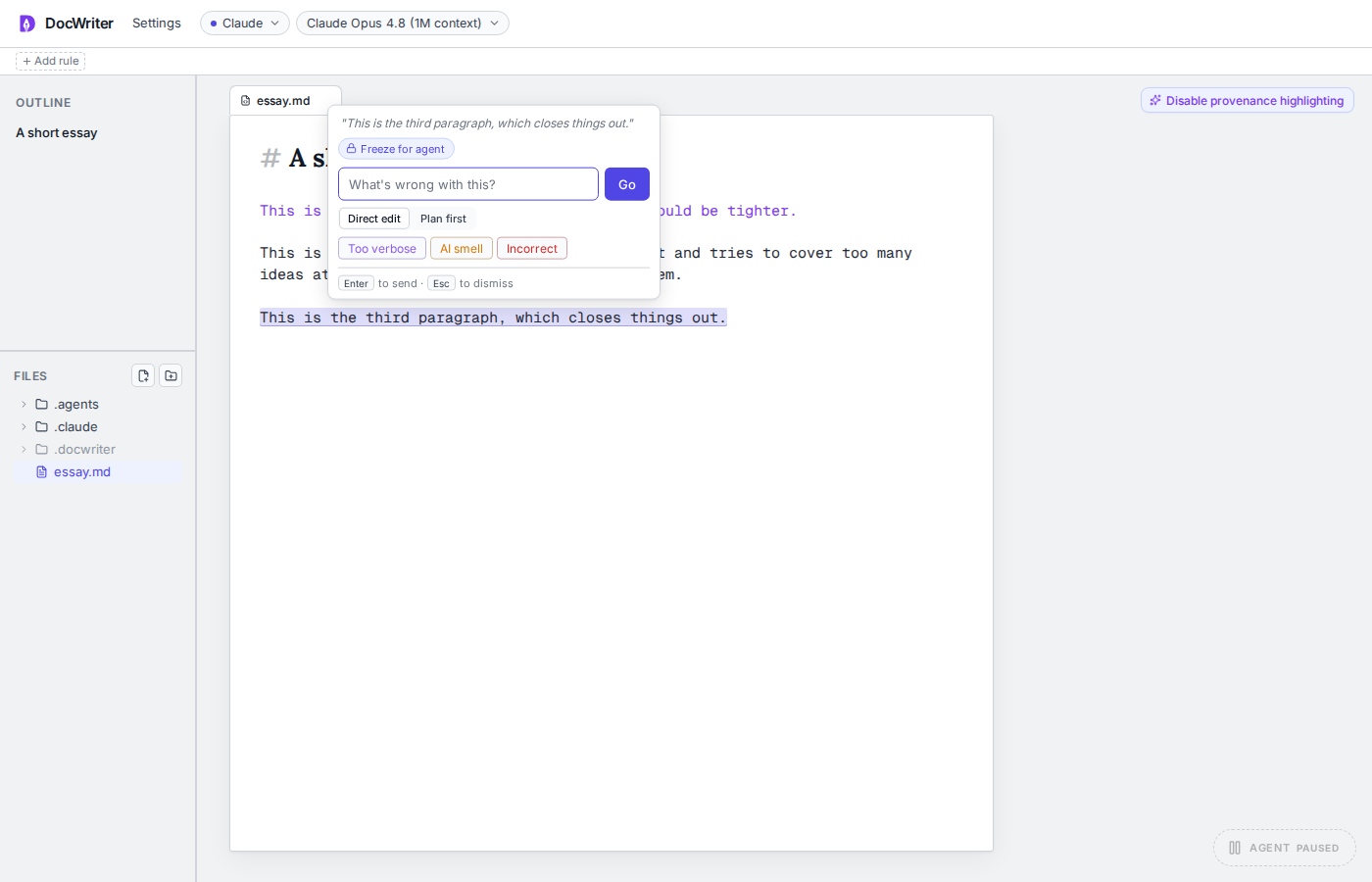Disable provenance highlighting

[x=1247, y=101]
